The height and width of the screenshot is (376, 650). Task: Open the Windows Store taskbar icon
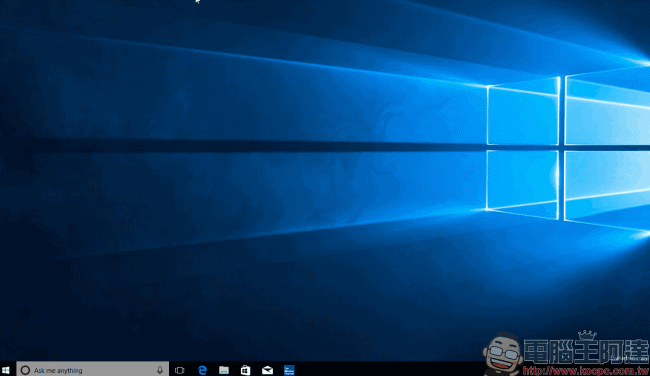[x=245, y=370]
